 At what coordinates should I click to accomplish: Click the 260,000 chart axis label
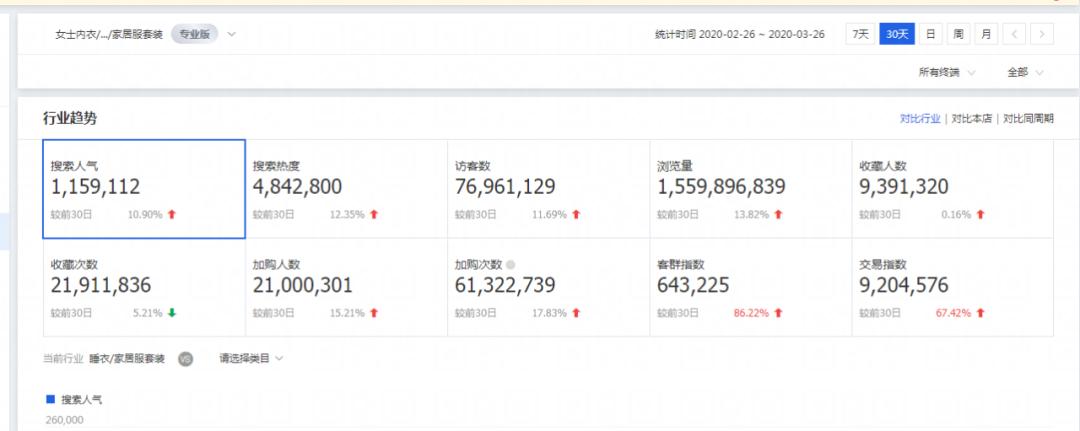pyautogui.click(x=65, y=420)
